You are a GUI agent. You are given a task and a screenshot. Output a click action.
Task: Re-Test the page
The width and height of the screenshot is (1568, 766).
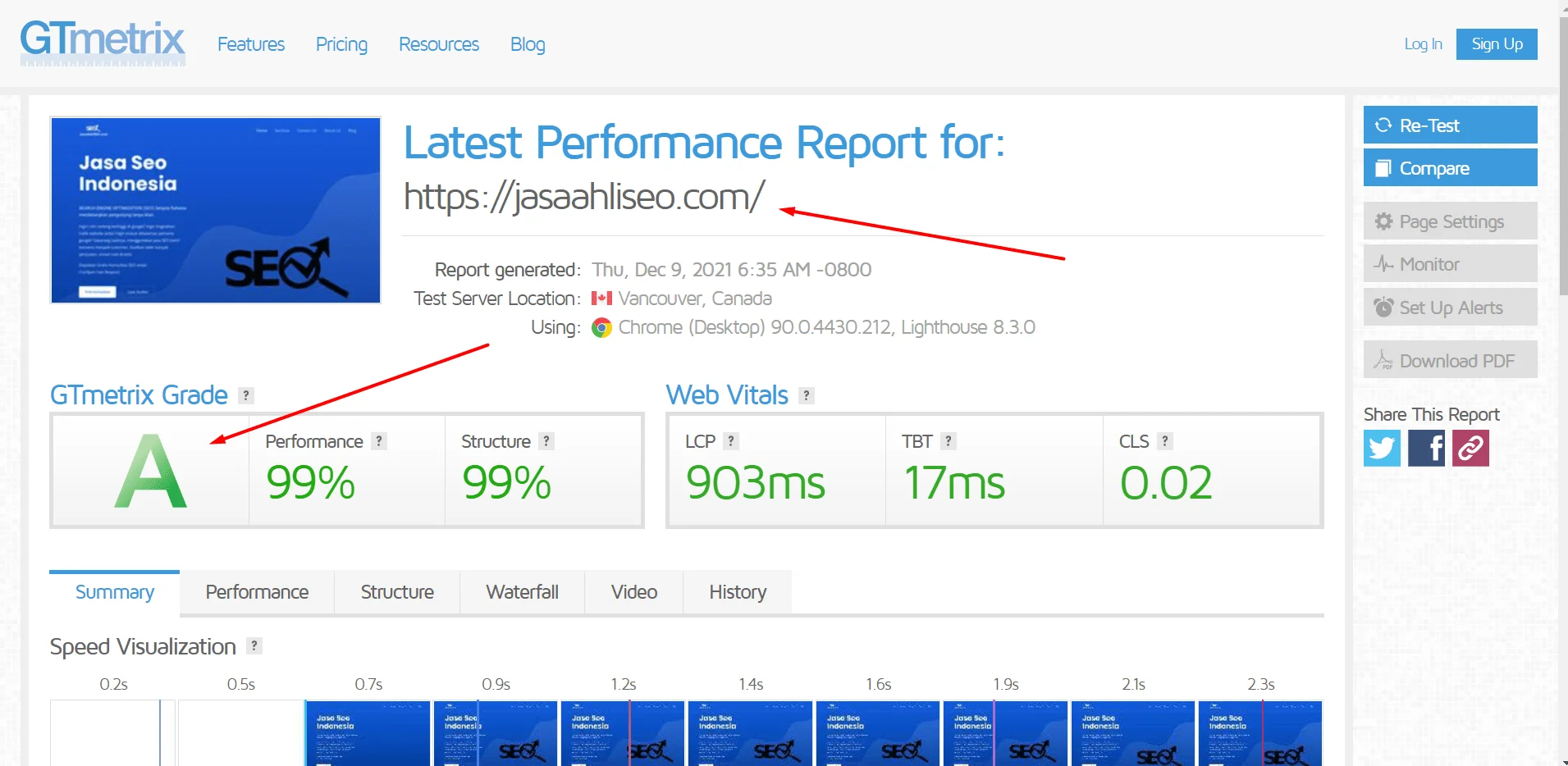(x=1450, y=125)
